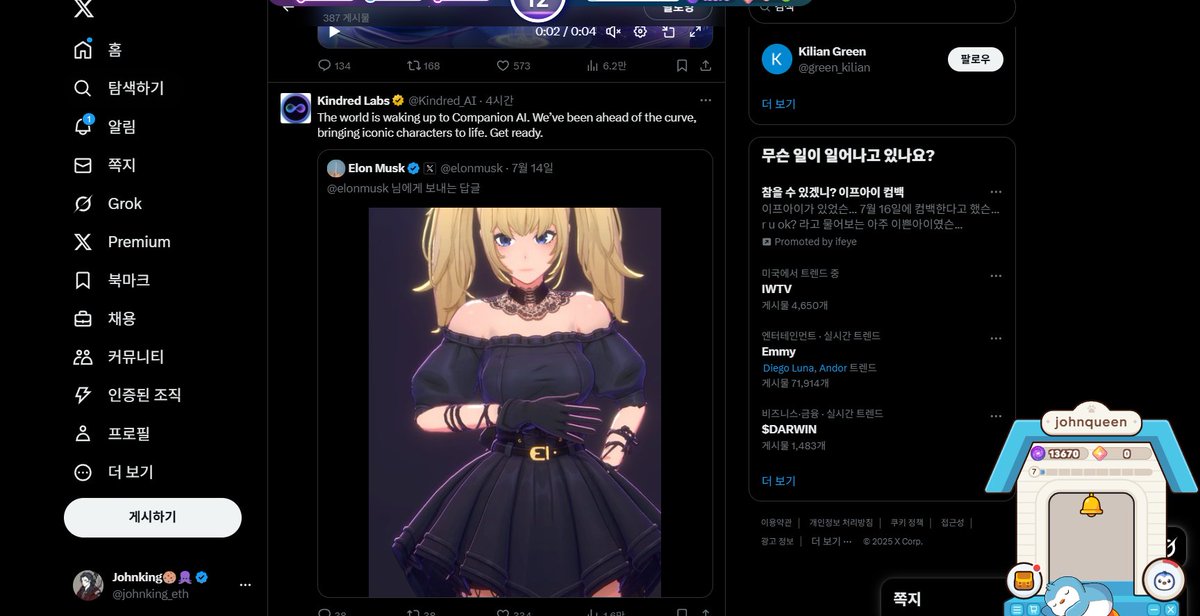Click the Johnking profile avatar
The height and width of the screenshot is (616, 1200).
click(x=88, y=585)
